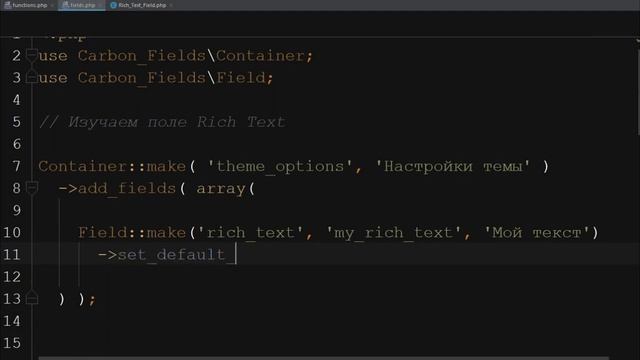Screen dimensions: 640x360
Task: Click the horizontal scrollbar at the bottom
Action: 323,358
